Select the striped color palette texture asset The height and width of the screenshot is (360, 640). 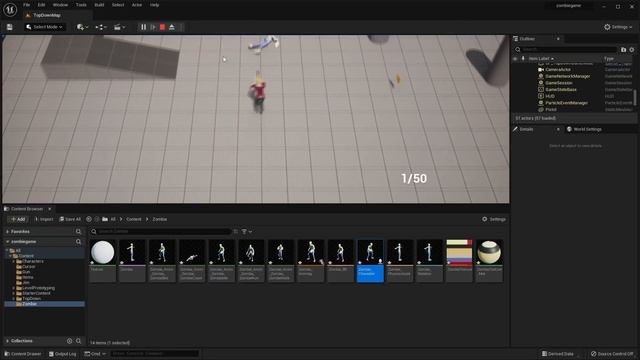(459, 260)
